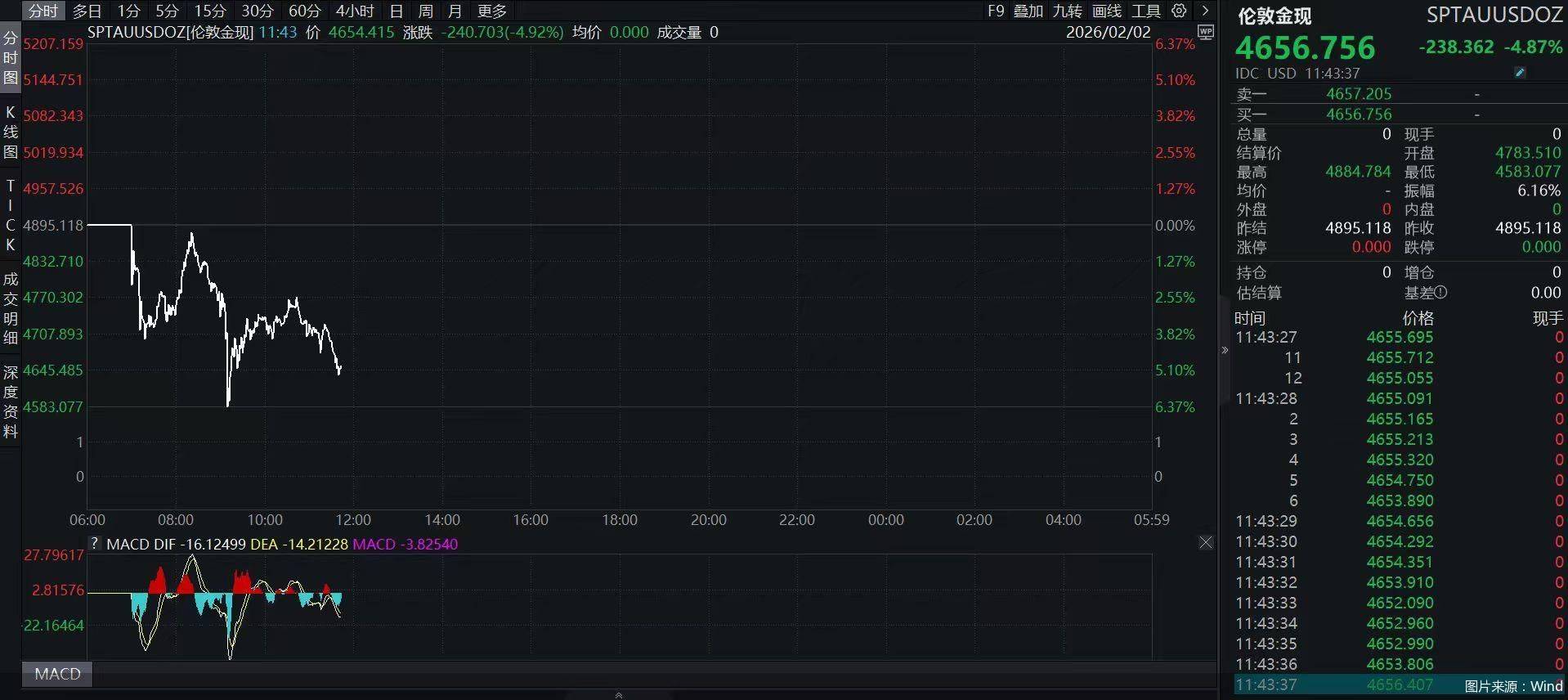Open the 工具 tools menu

coord(1145,11)
